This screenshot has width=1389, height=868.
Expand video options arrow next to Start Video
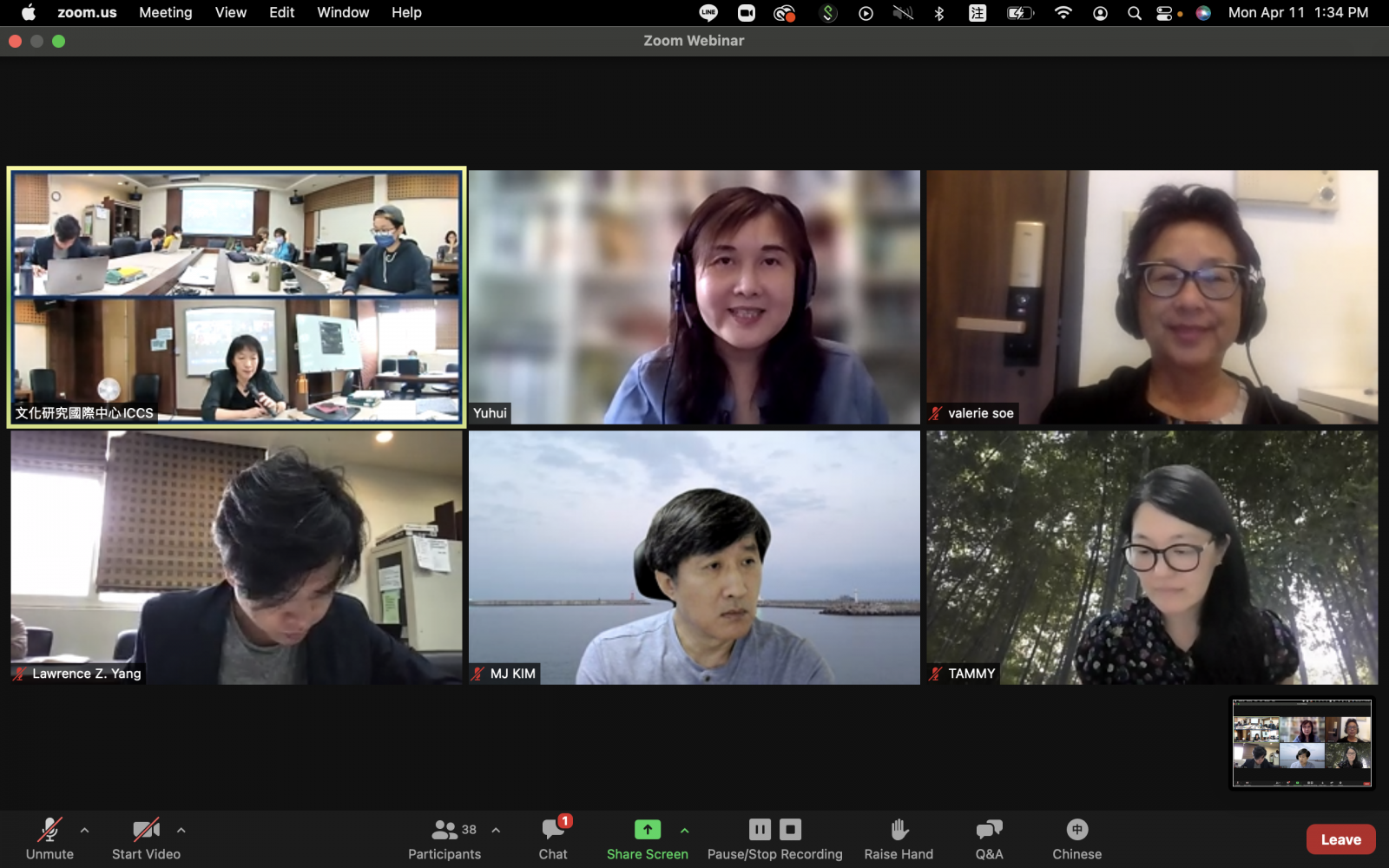181,831
